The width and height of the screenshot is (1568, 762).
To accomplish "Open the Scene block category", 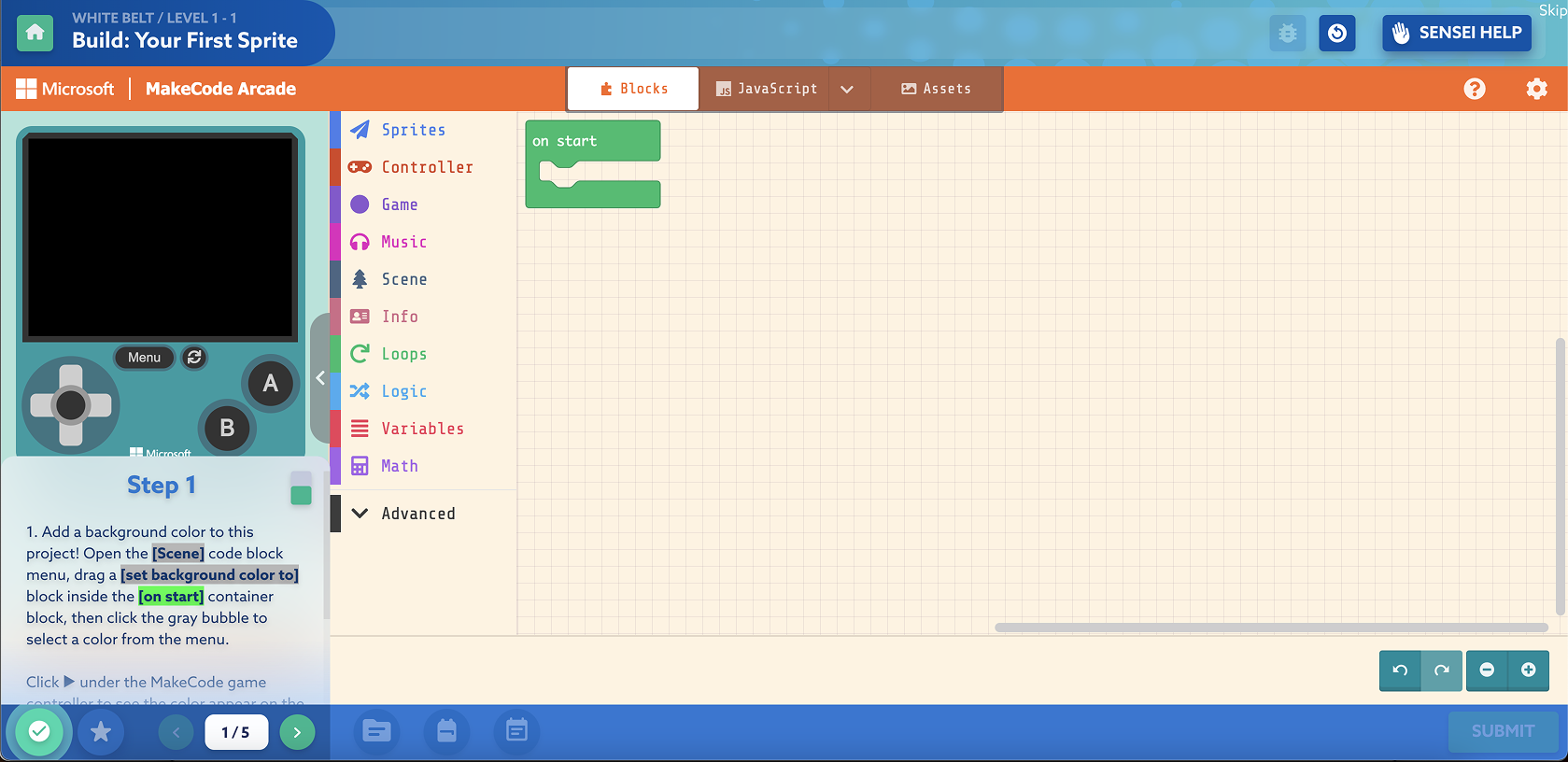I will click(424, 279).
